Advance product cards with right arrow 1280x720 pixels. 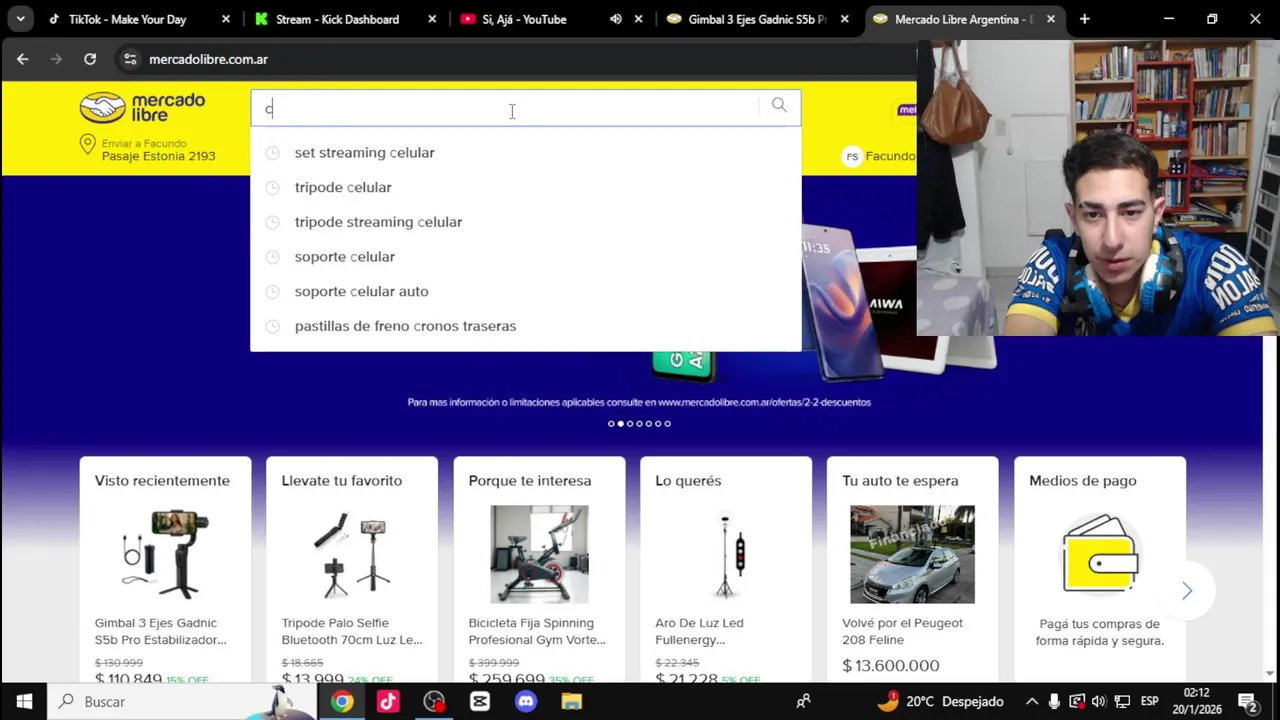[1187, 591]
